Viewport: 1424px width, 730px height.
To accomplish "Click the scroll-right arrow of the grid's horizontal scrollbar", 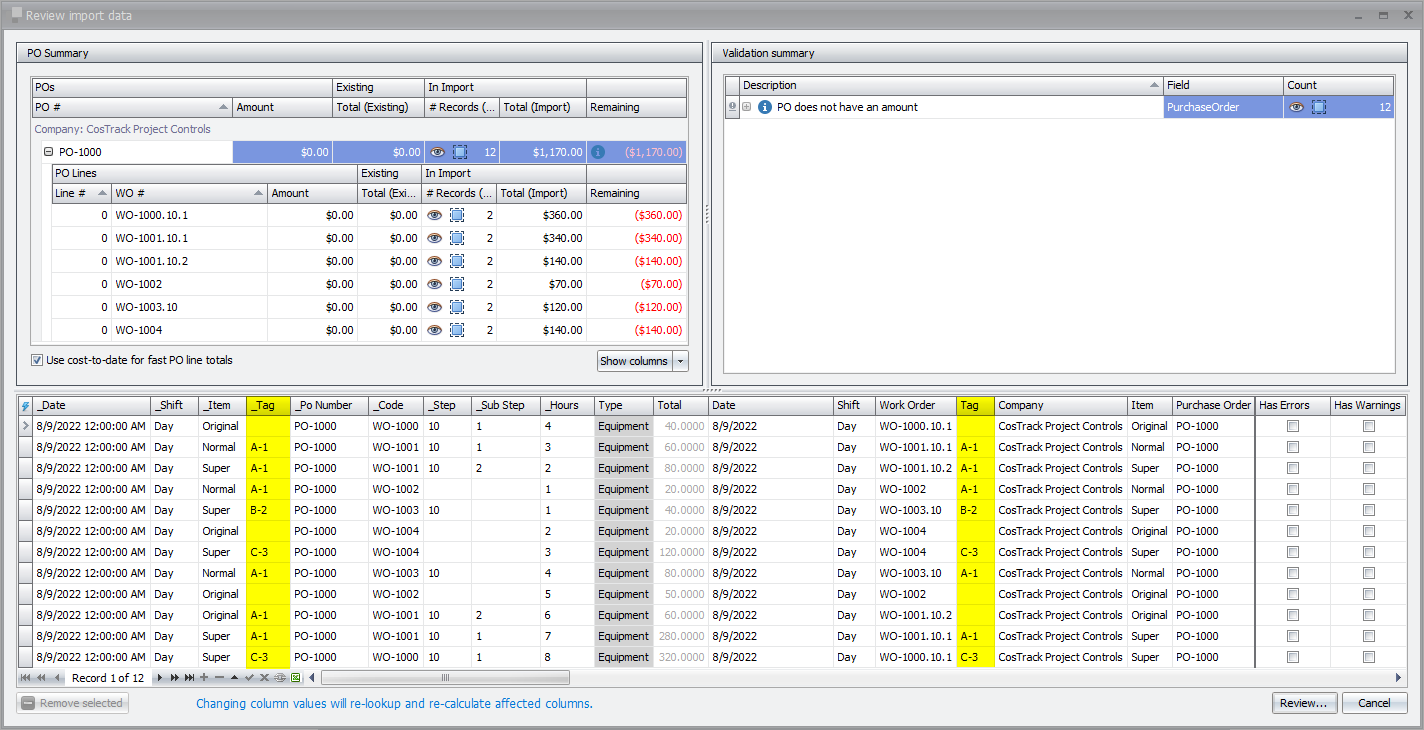I will (1399, 678).
